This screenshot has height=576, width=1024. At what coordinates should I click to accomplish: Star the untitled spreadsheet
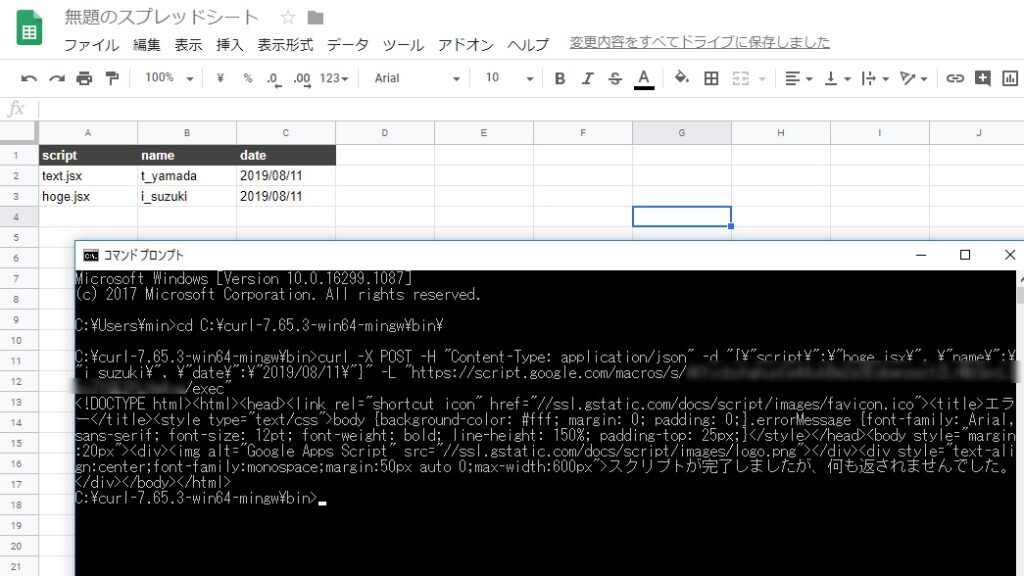click(288, 18)
